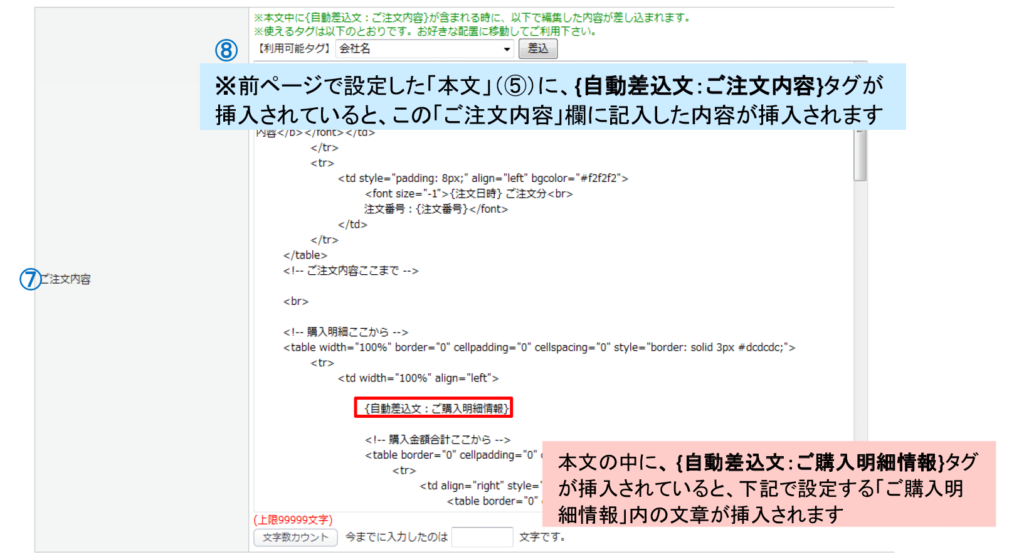This screenshot has height=559, width=1024.
Task: Open the 会社名 available tags dropdown
Action: pyautogui.click(x=424, y=49)
